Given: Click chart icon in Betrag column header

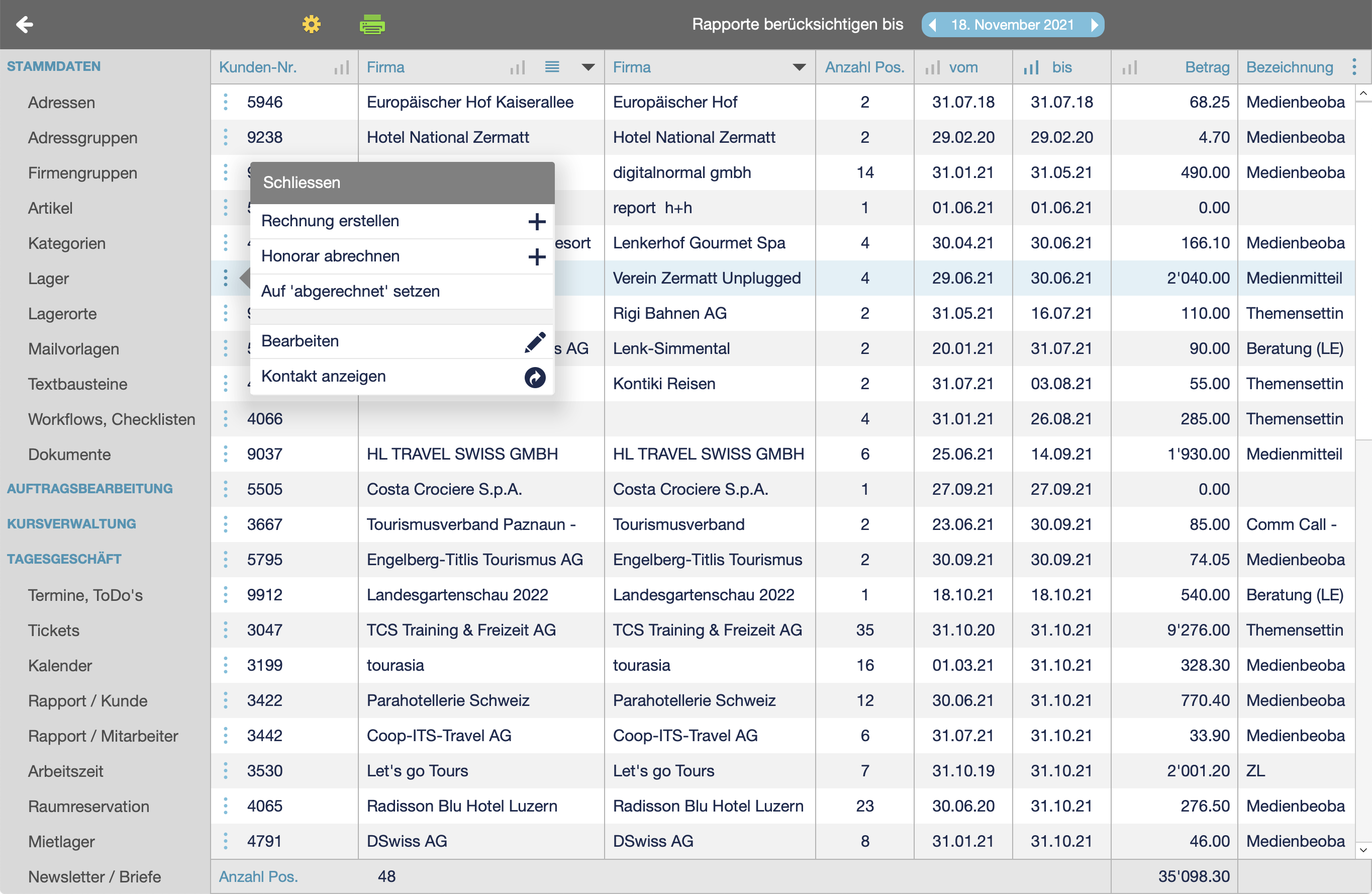Looking at the screenshot, I should pyautogui.click(x=1129, y=67).
